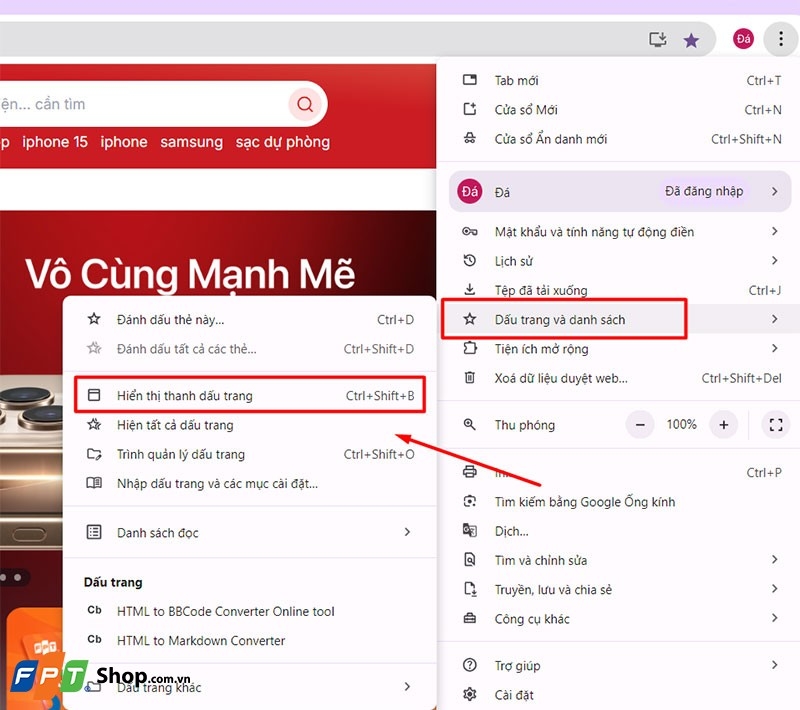Open Trình quản lý dấu trang
The width and height of the screenshot is (800, 710).
point(250,454)
